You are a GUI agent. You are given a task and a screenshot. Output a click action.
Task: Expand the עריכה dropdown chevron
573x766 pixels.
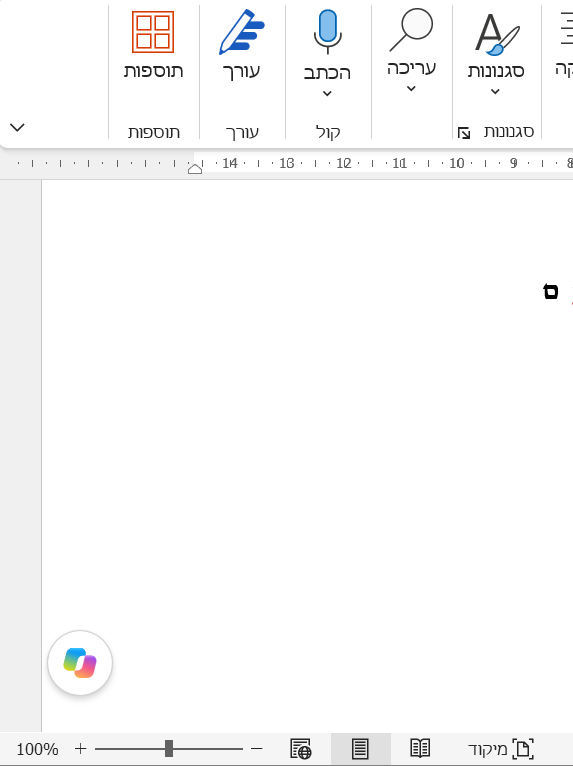click(411, 89)
